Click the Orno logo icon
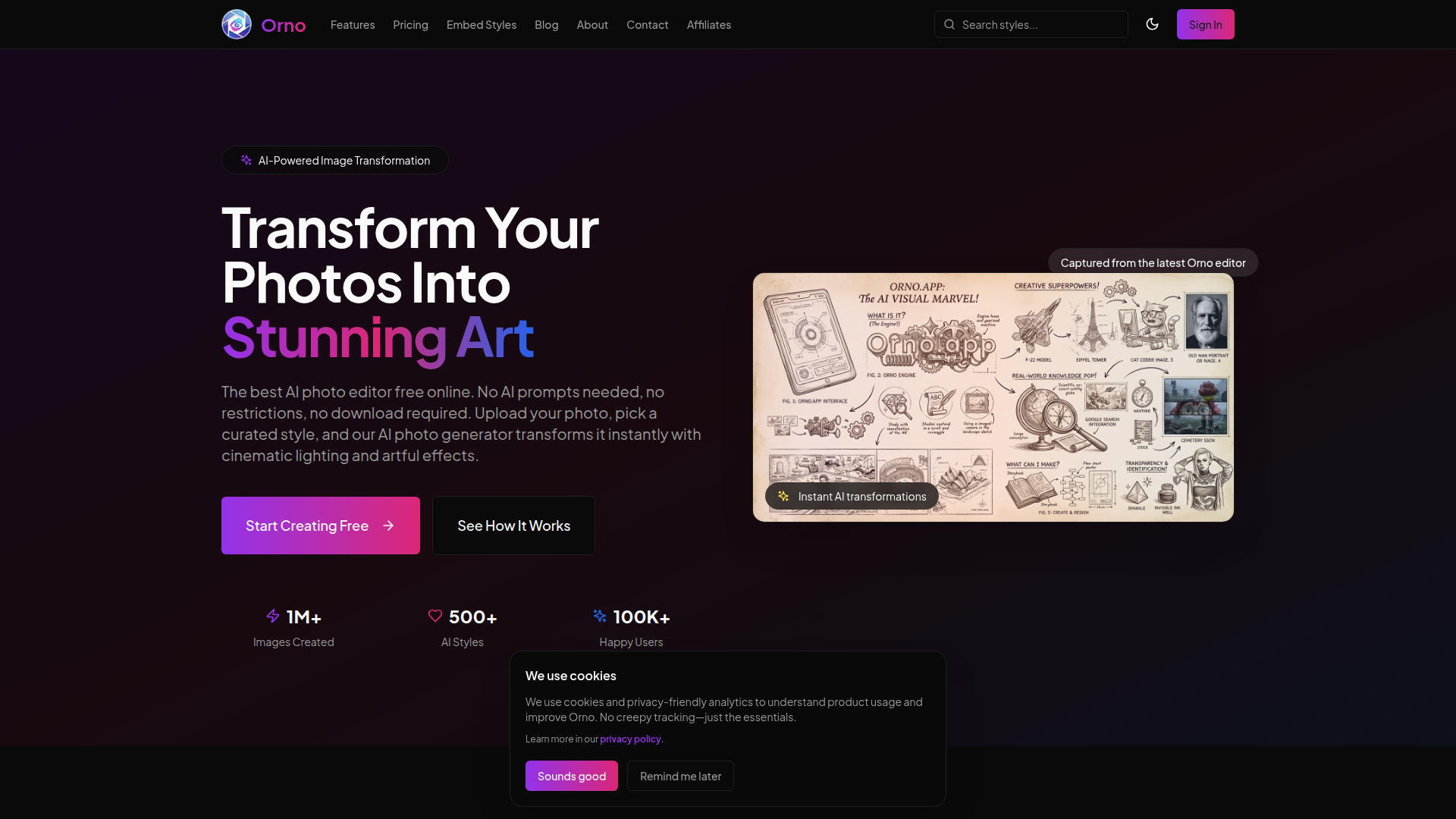 (237, 24)
